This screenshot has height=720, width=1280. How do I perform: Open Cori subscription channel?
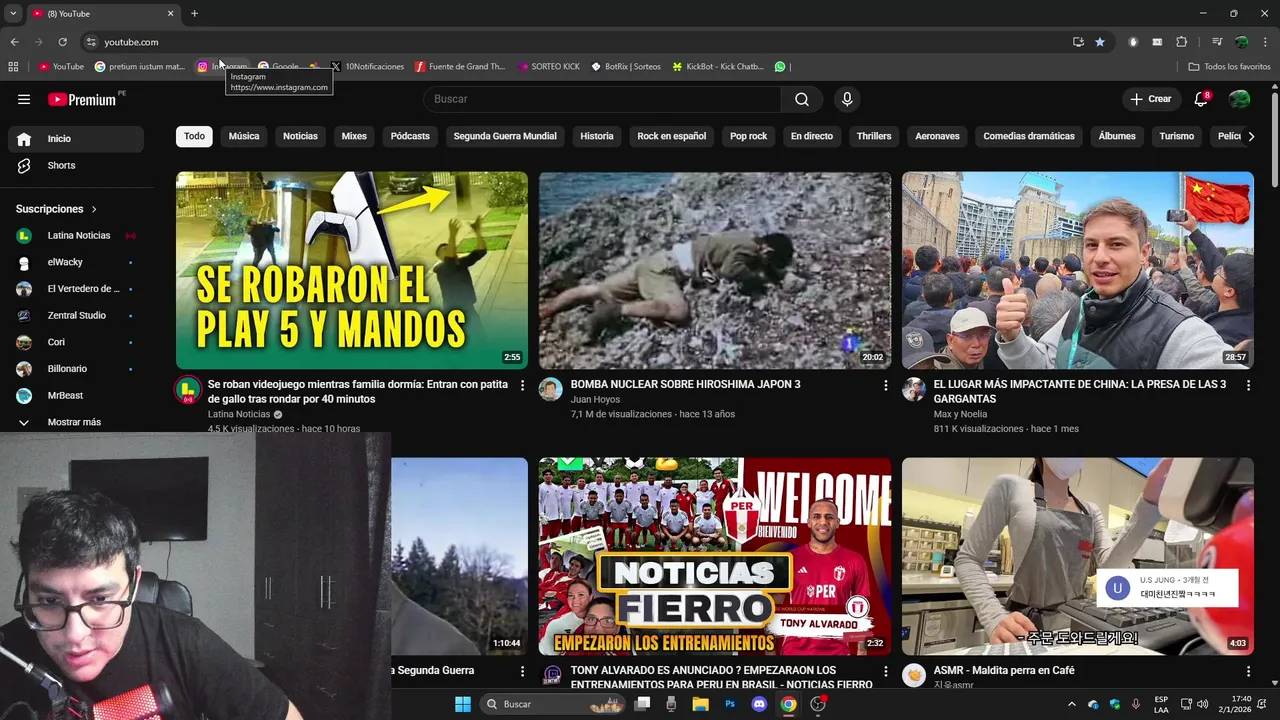point(76,342)
